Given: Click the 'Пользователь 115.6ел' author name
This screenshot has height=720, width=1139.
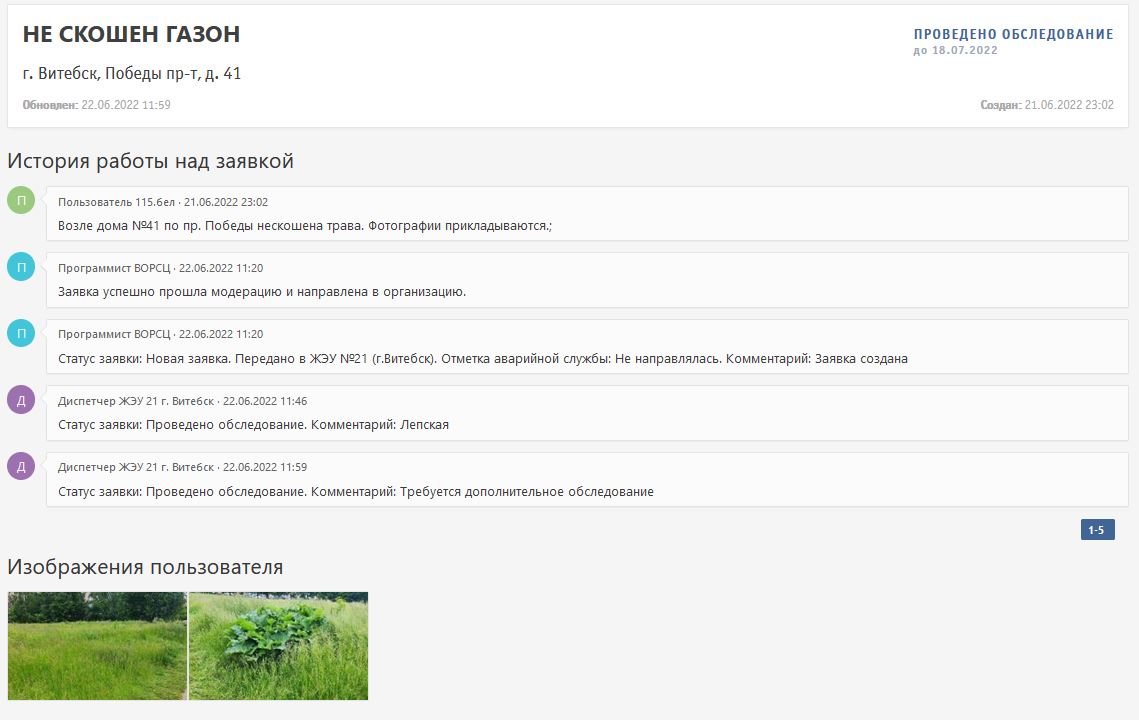Looking at the screenshot, I should (116, 202).
